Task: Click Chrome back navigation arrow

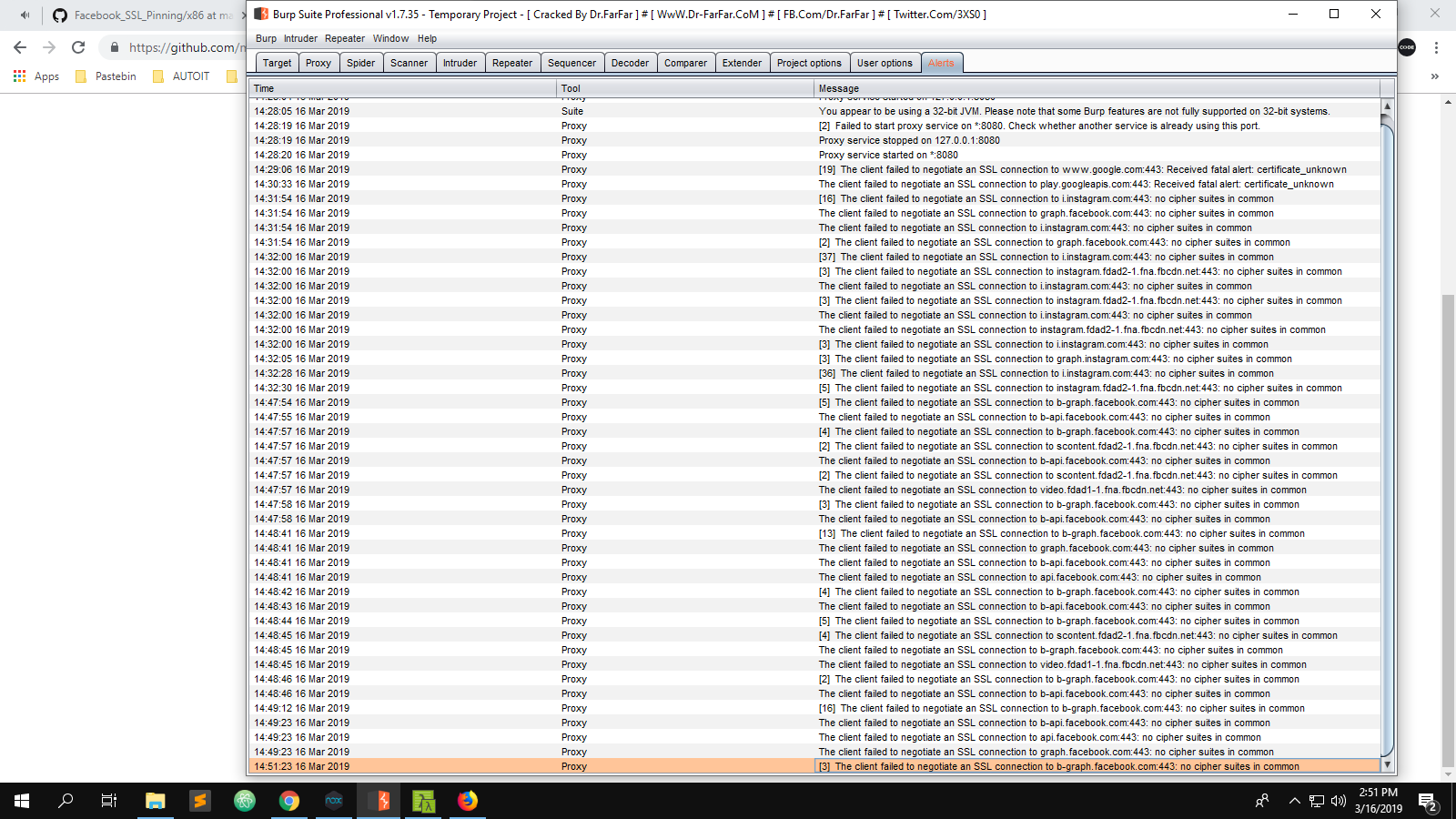Action: coord(20,47)
